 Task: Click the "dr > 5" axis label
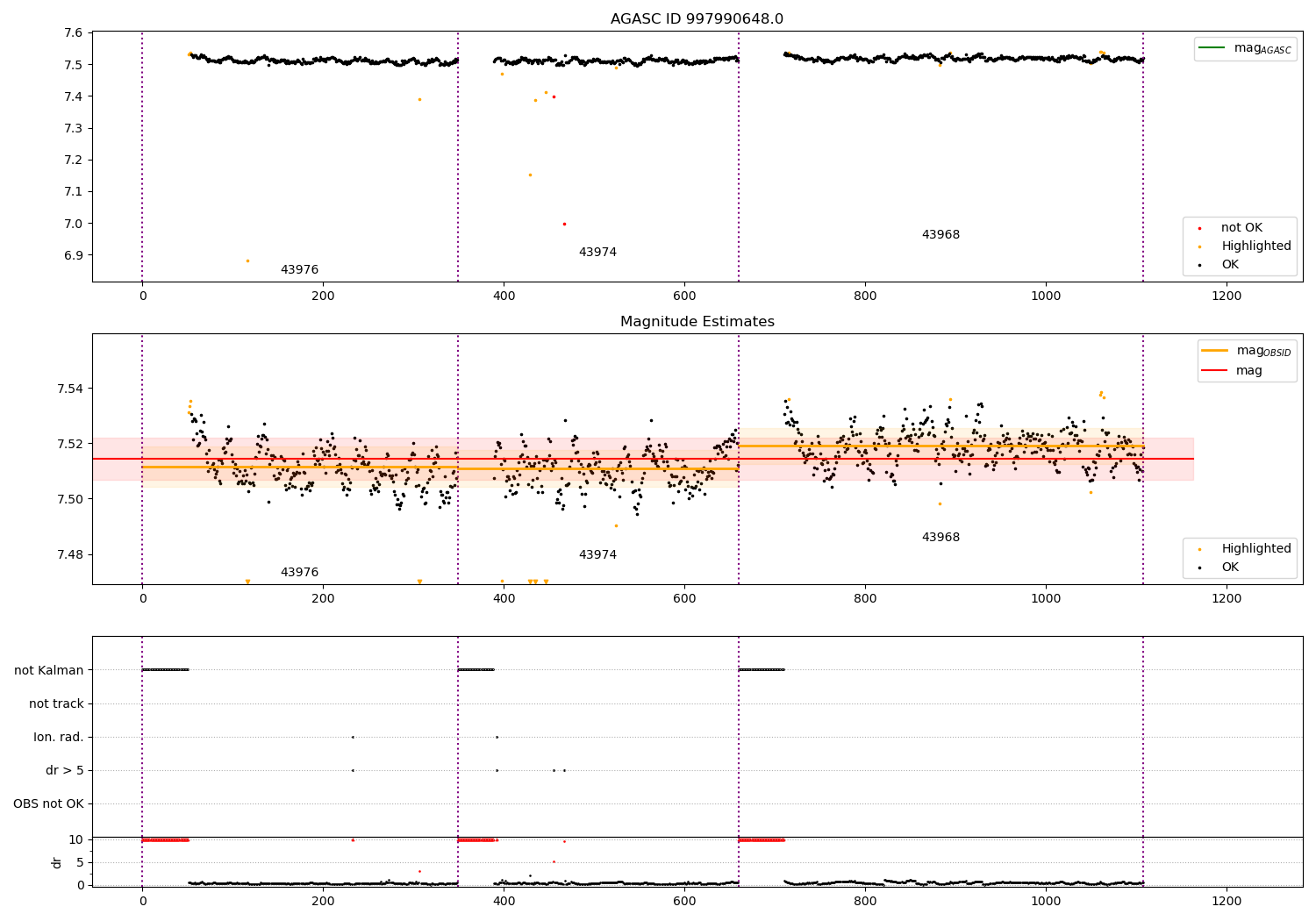[x=65, y=771]
